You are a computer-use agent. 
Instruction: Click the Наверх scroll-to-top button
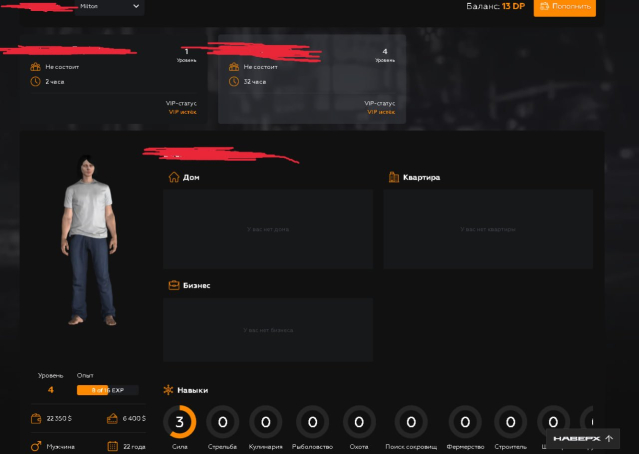[x=583, y=438]
